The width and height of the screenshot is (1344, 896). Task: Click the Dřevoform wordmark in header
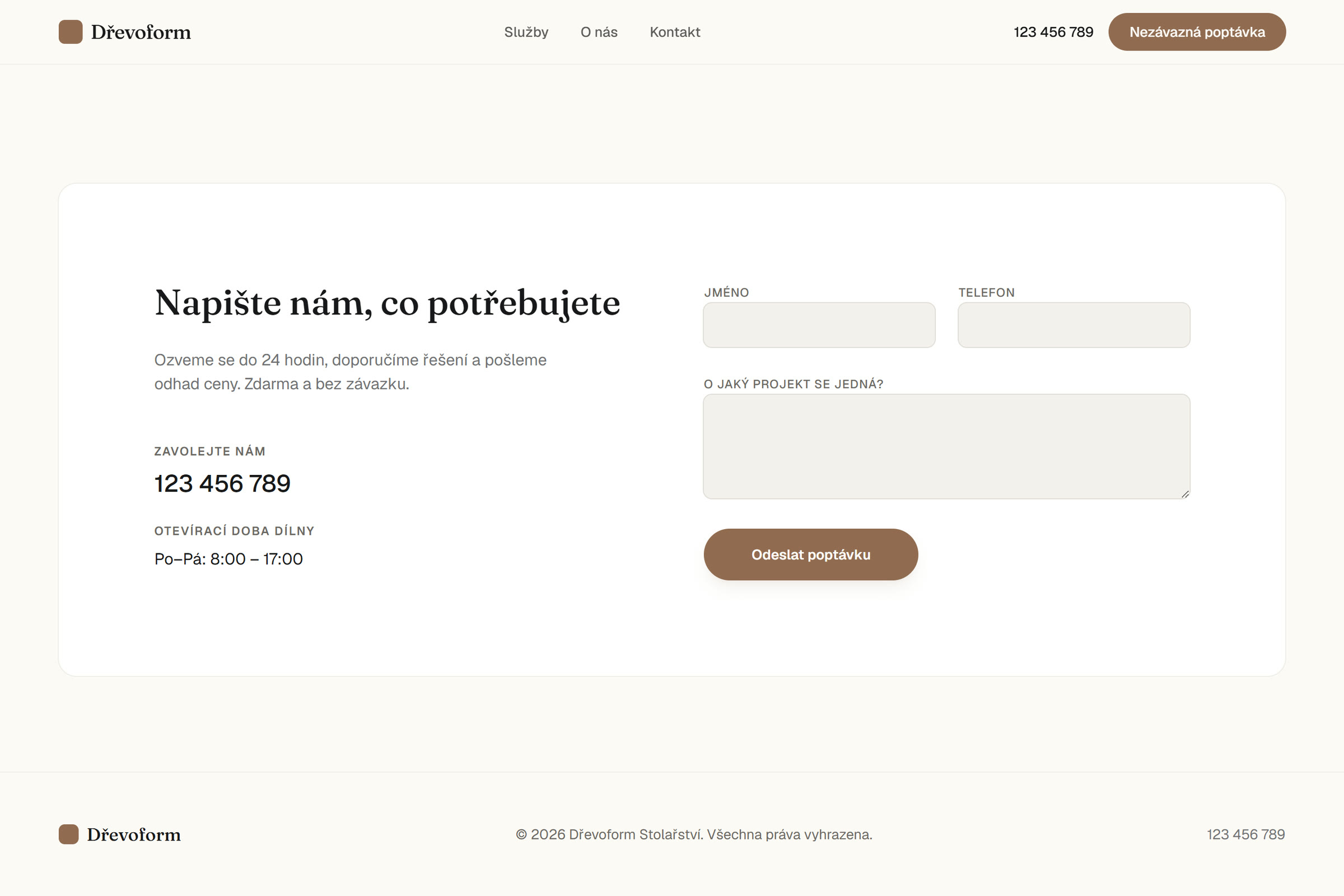(141, 32)
